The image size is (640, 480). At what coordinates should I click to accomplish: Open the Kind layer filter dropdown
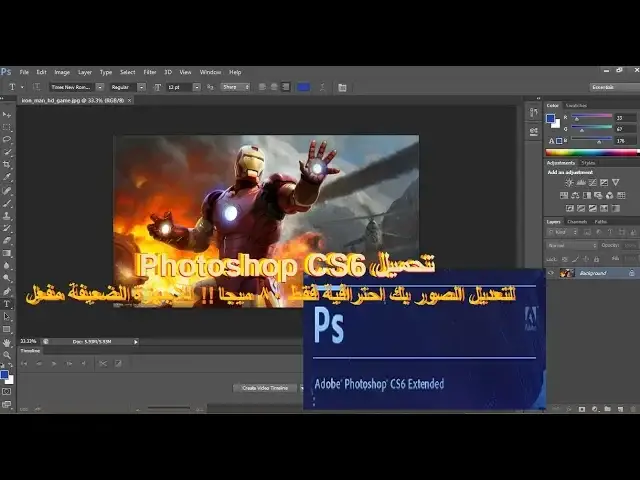[562, 232]
